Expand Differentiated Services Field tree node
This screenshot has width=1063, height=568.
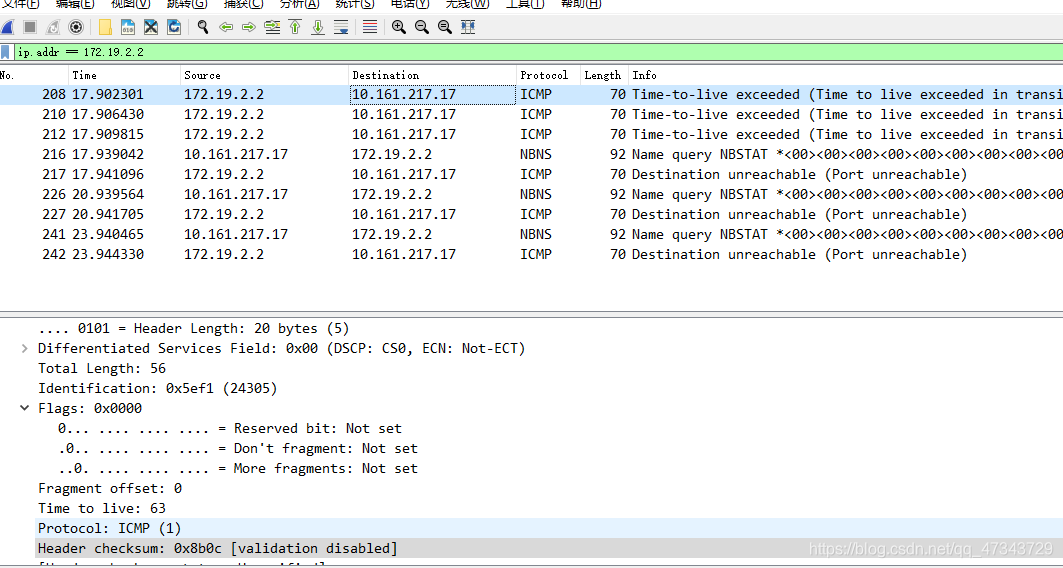25,348
